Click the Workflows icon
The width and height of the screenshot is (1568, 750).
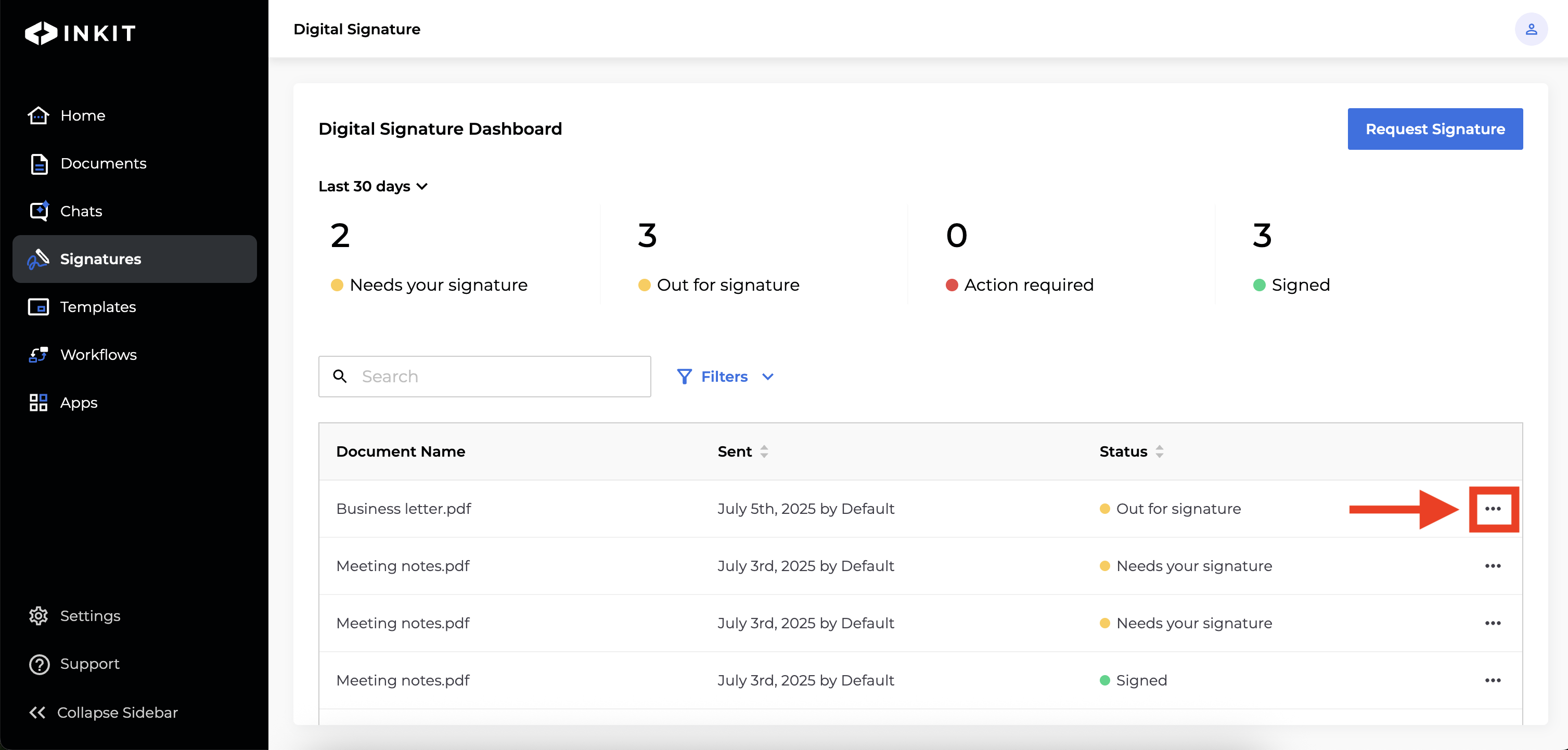[x=38, y=354]
